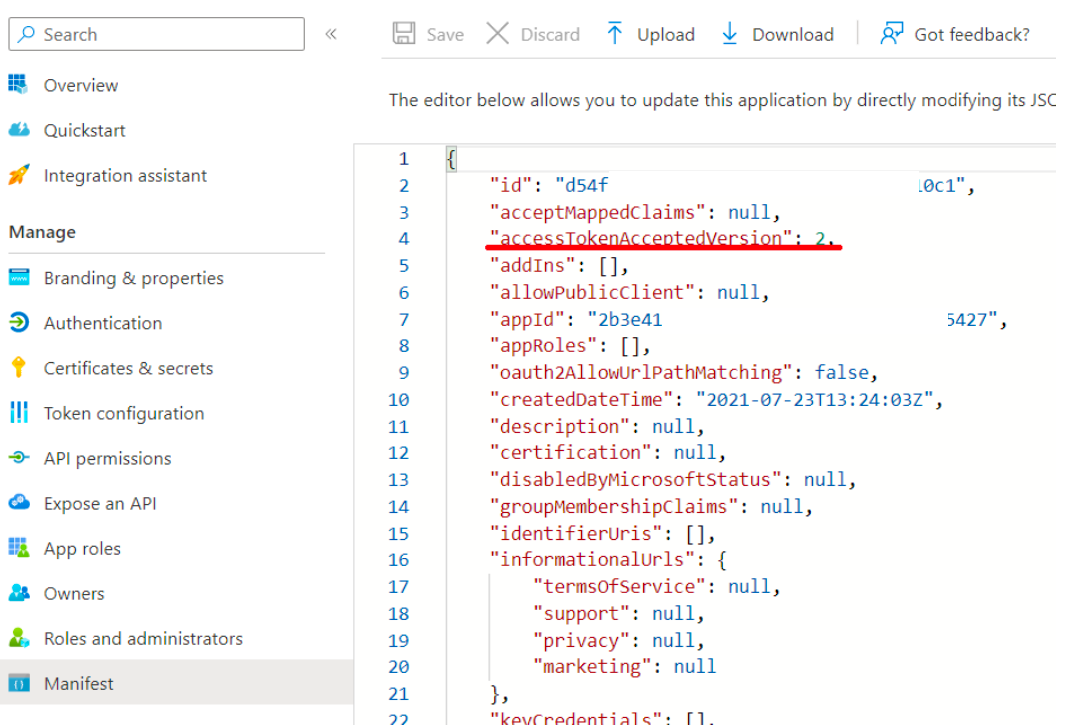The image size is (1068, 728).
Task: Select Expose an API
Action: click(100, 503)
